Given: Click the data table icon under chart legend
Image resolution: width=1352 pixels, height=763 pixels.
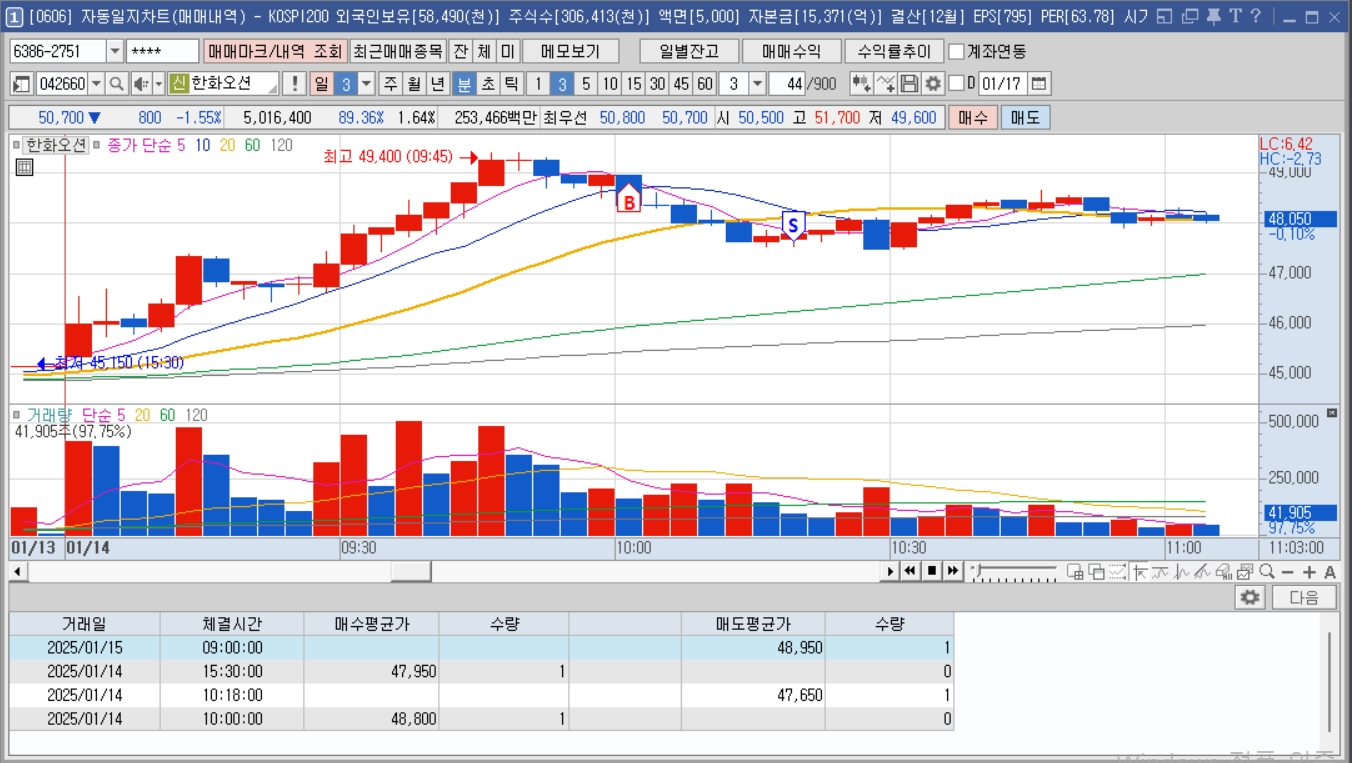Looking at the screenshot, I should coord(25,167).
